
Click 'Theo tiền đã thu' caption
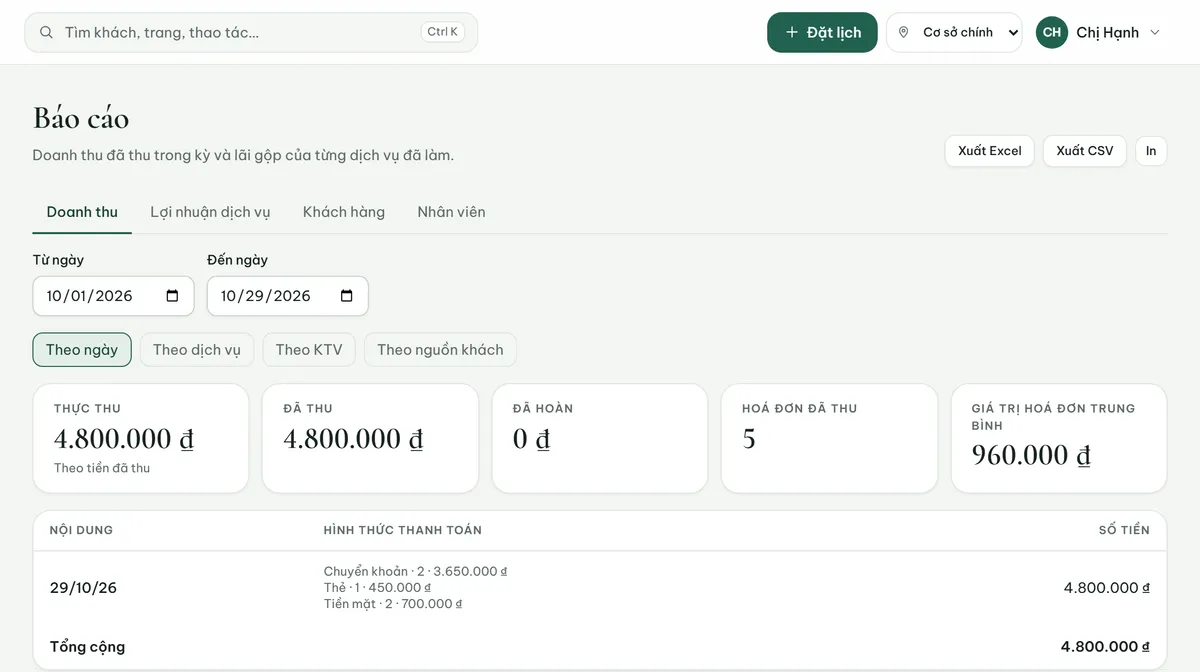(102, 468)
